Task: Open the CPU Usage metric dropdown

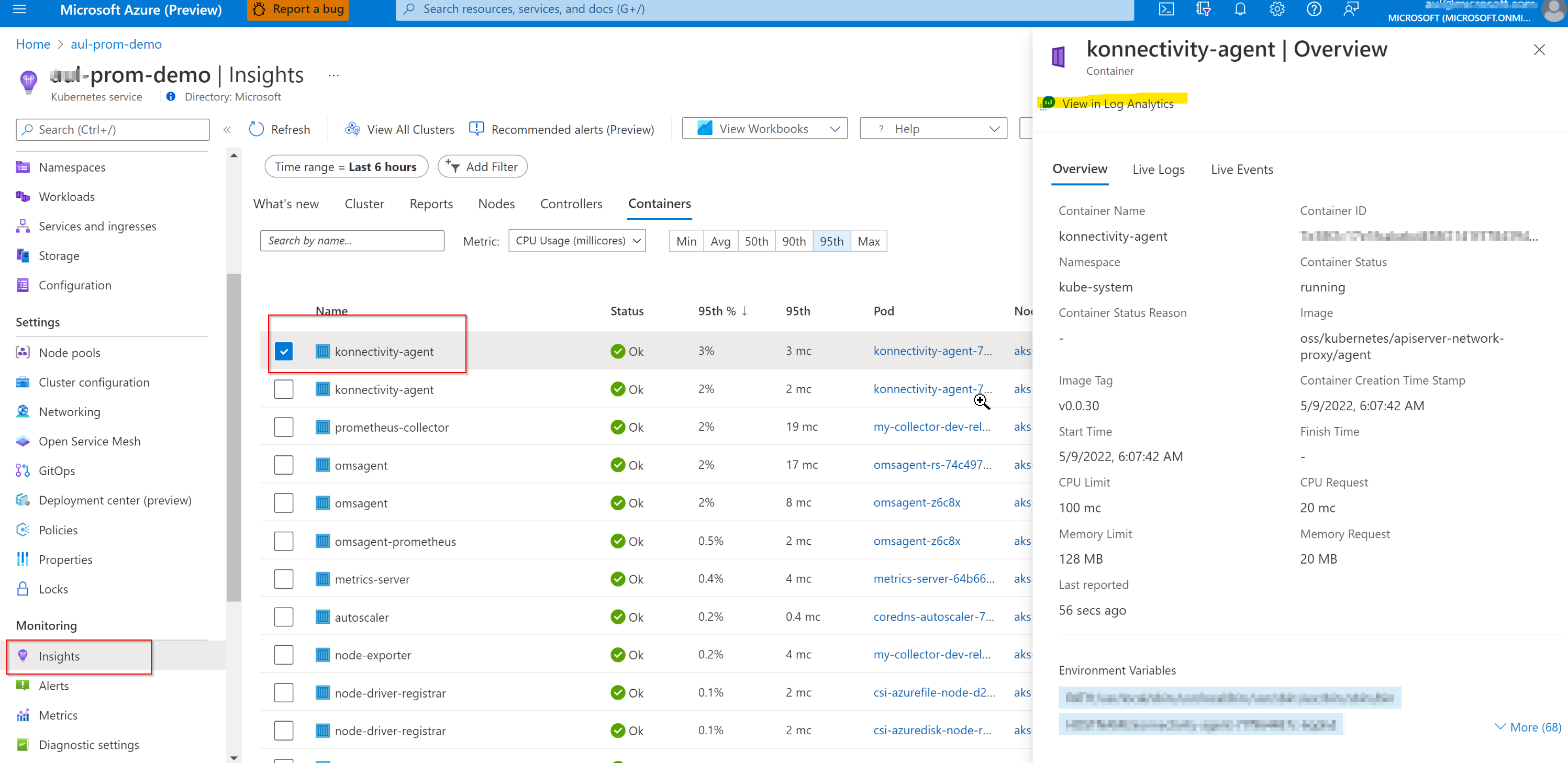Action: [577, 241]
